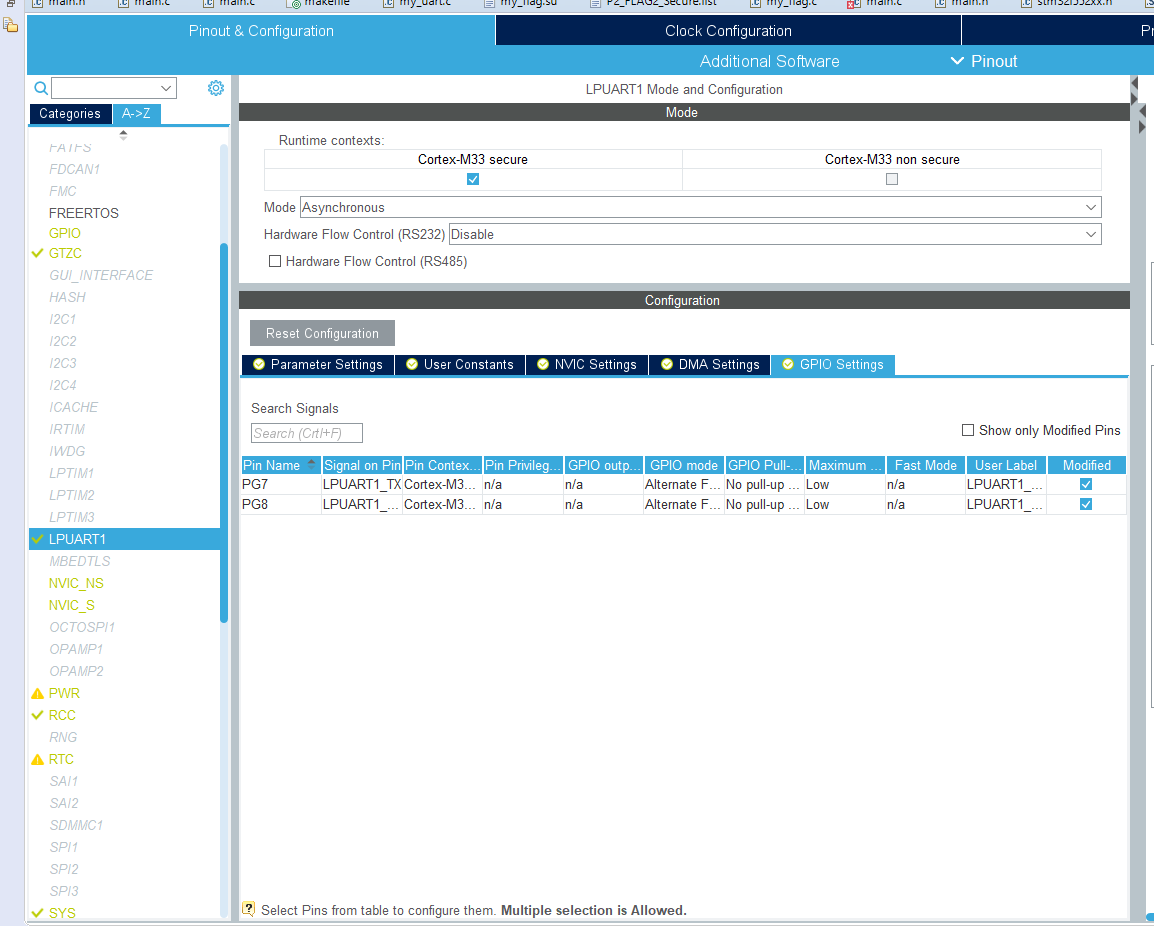Switch to the Clock Configuration tab
This screenshot has width=1154, height=926.
(727, 30)
